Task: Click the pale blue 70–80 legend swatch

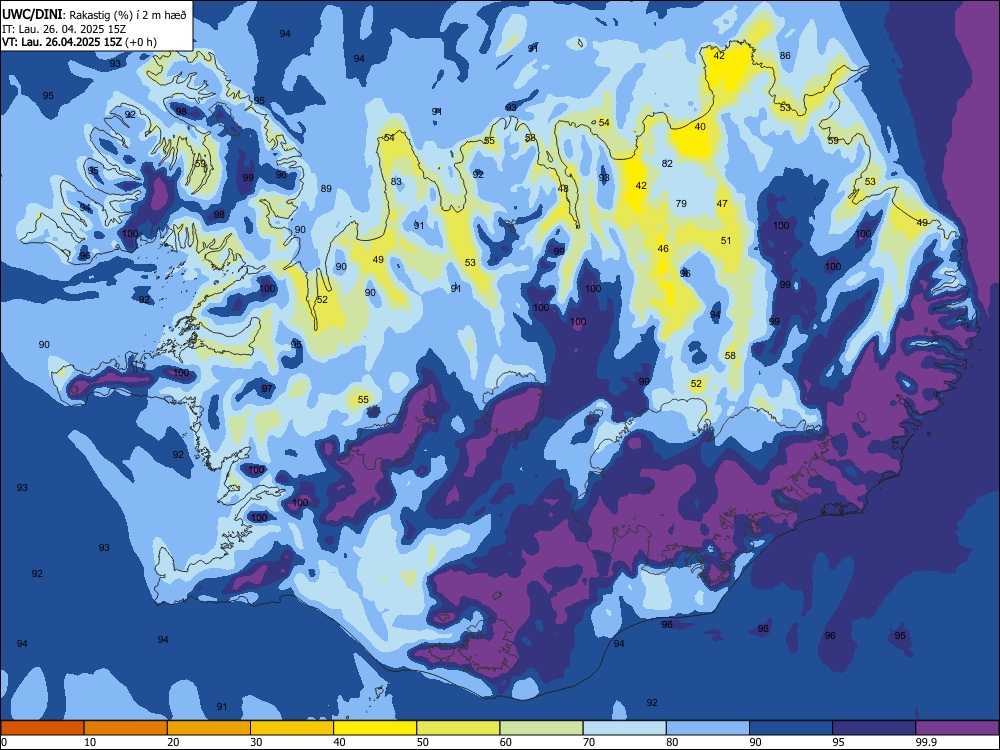Action: coord(624,728)
